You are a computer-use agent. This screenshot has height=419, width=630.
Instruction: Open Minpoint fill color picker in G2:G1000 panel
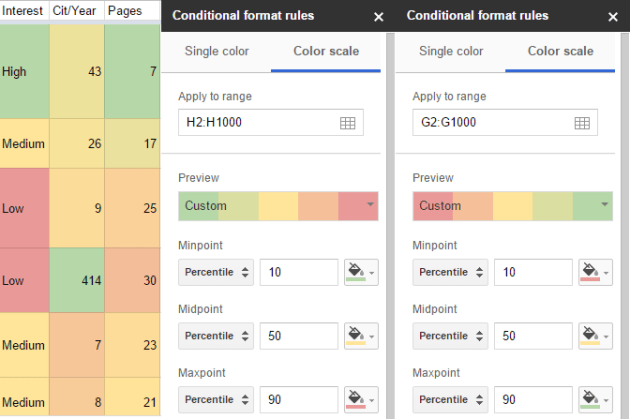595,272
